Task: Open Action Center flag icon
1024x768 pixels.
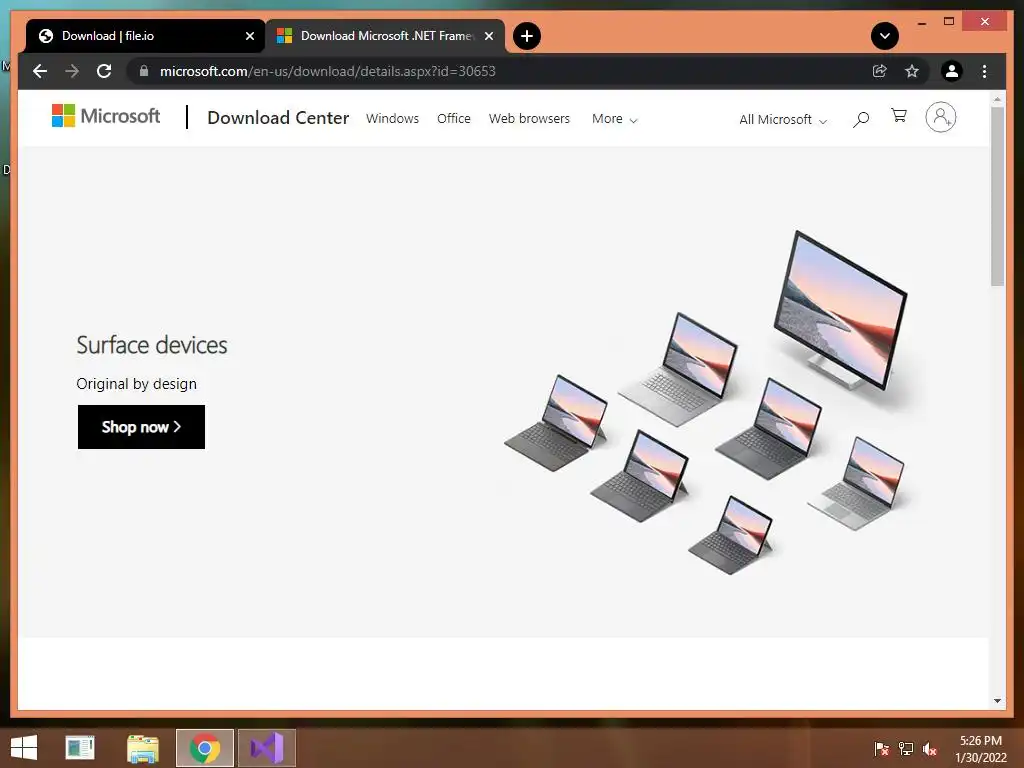Action: pyautogui.click(x=881, y=748)
